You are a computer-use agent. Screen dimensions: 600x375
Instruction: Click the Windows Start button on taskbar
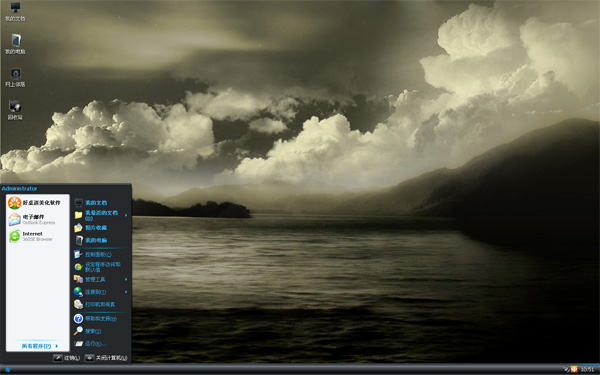click(x=7, y=370)
